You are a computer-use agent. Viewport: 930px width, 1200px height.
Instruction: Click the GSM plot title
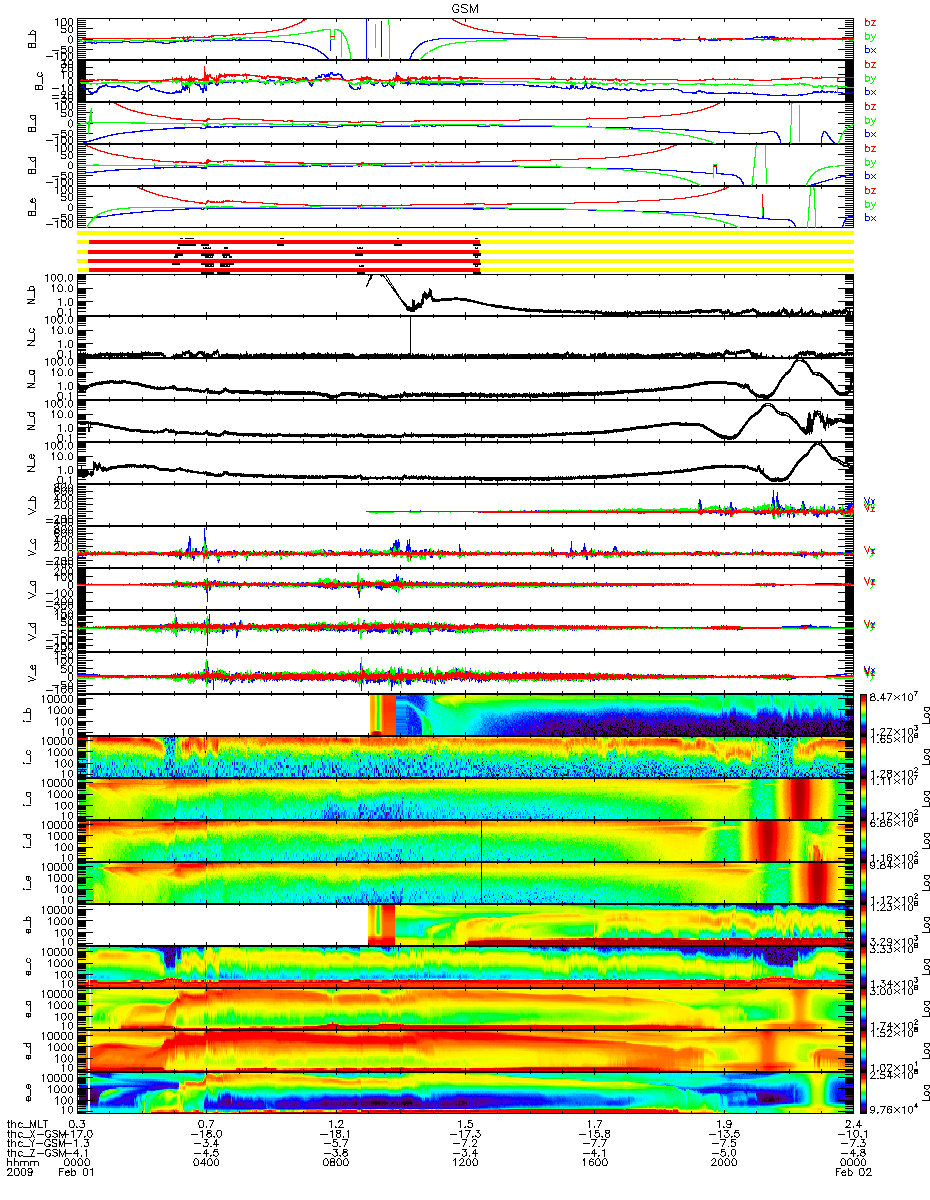click(x=463, y=8)
